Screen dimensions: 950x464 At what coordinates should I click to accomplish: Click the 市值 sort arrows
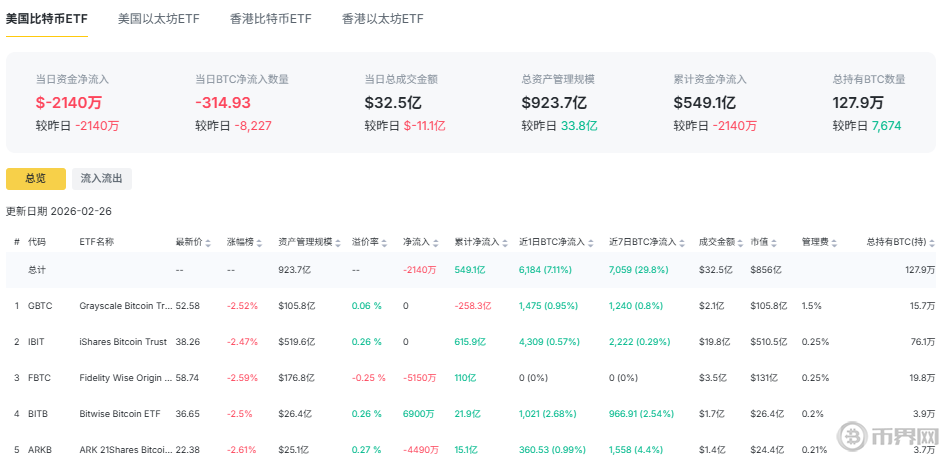coord(774,243)
